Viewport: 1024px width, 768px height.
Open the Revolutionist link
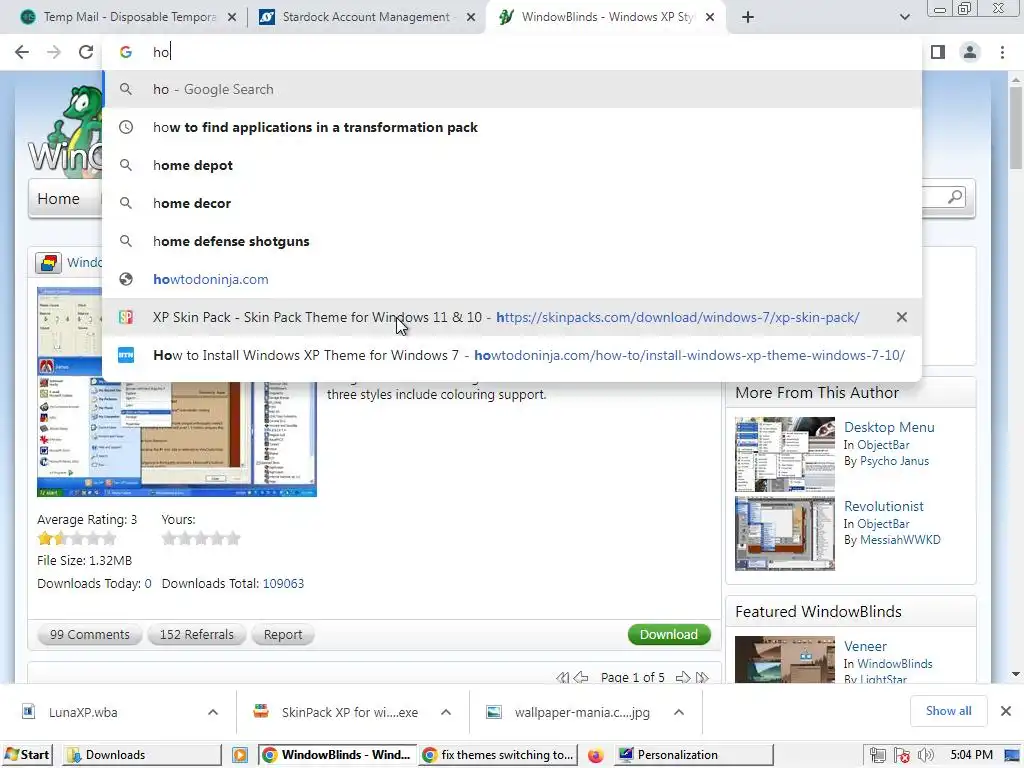point(884,507)
